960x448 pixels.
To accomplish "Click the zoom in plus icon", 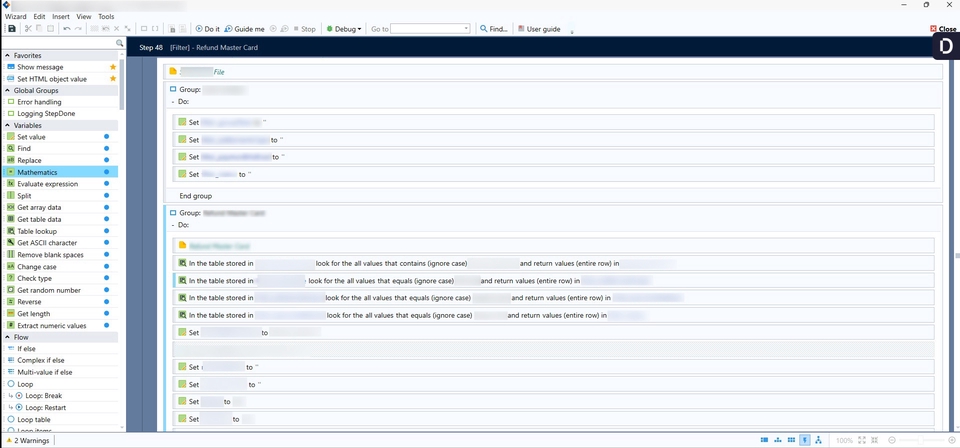I will click(x=954, y=440).
